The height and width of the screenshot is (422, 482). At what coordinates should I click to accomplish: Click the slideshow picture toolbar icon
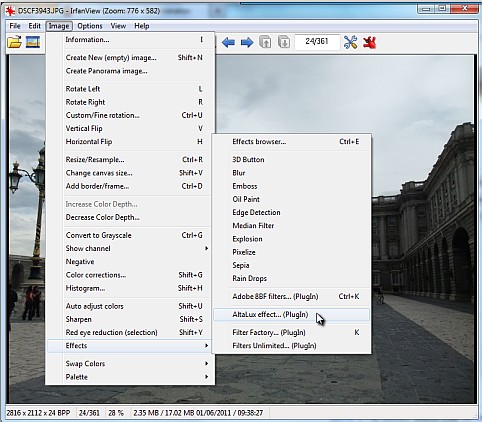33,42
